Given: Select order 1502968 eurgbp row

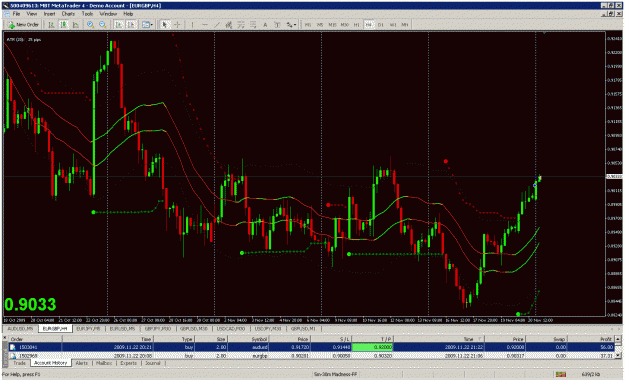Looking at the screenshot, I should 311,356.
